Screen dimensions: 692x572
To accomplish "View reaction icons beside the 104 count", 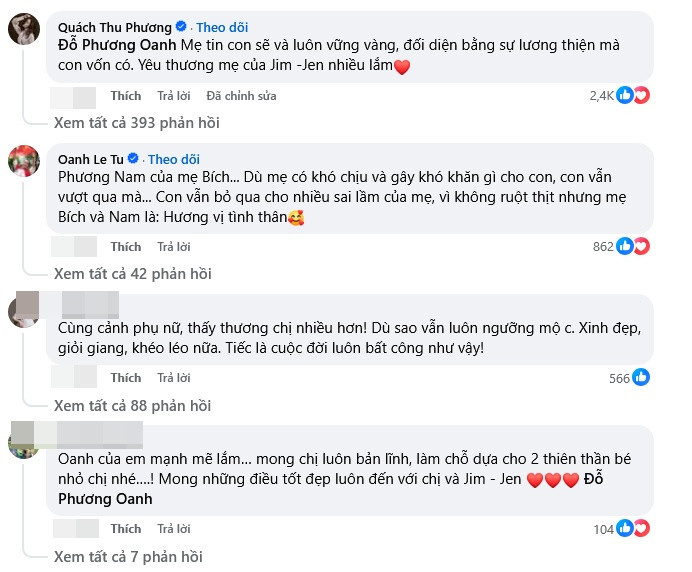I will (x=633, y=529).
